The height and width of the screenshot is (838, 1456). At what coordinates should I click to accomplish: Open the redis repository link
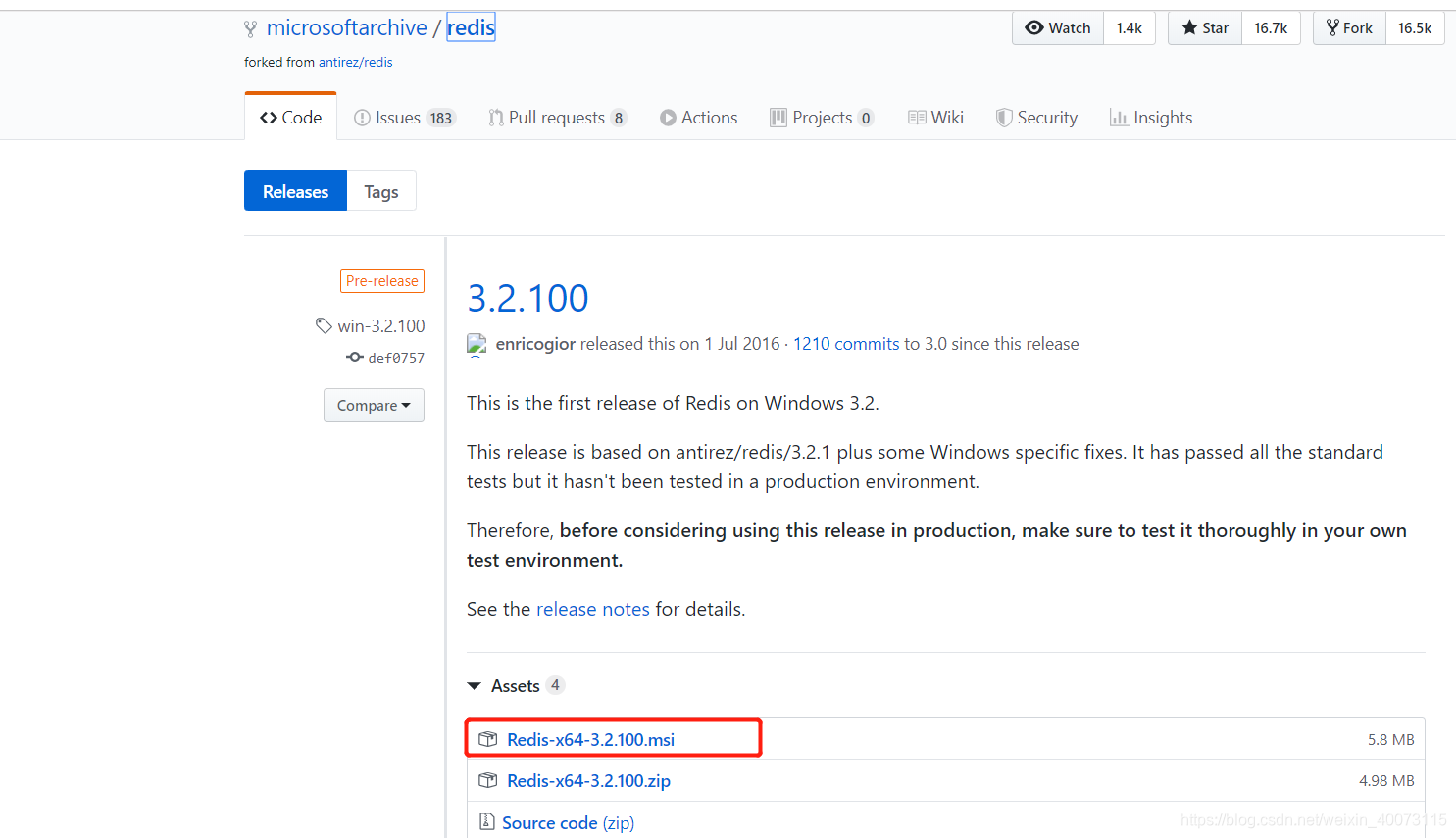coord(471,27)
